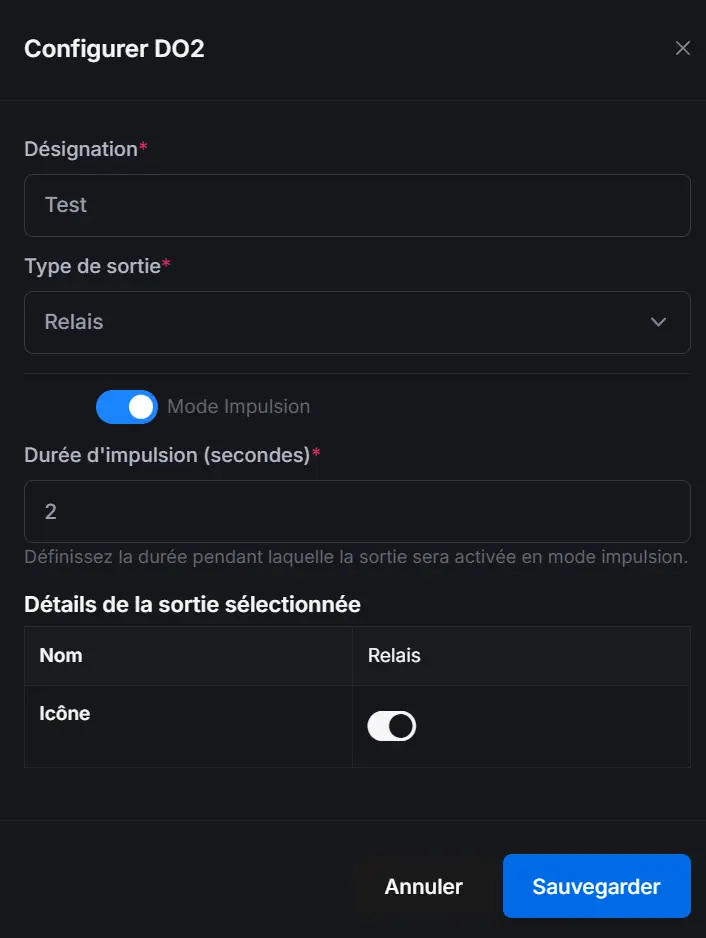Close the Configurer DO2 dialog
The image size is (706, 938).
pyautogui.click(x=683, y=47)
